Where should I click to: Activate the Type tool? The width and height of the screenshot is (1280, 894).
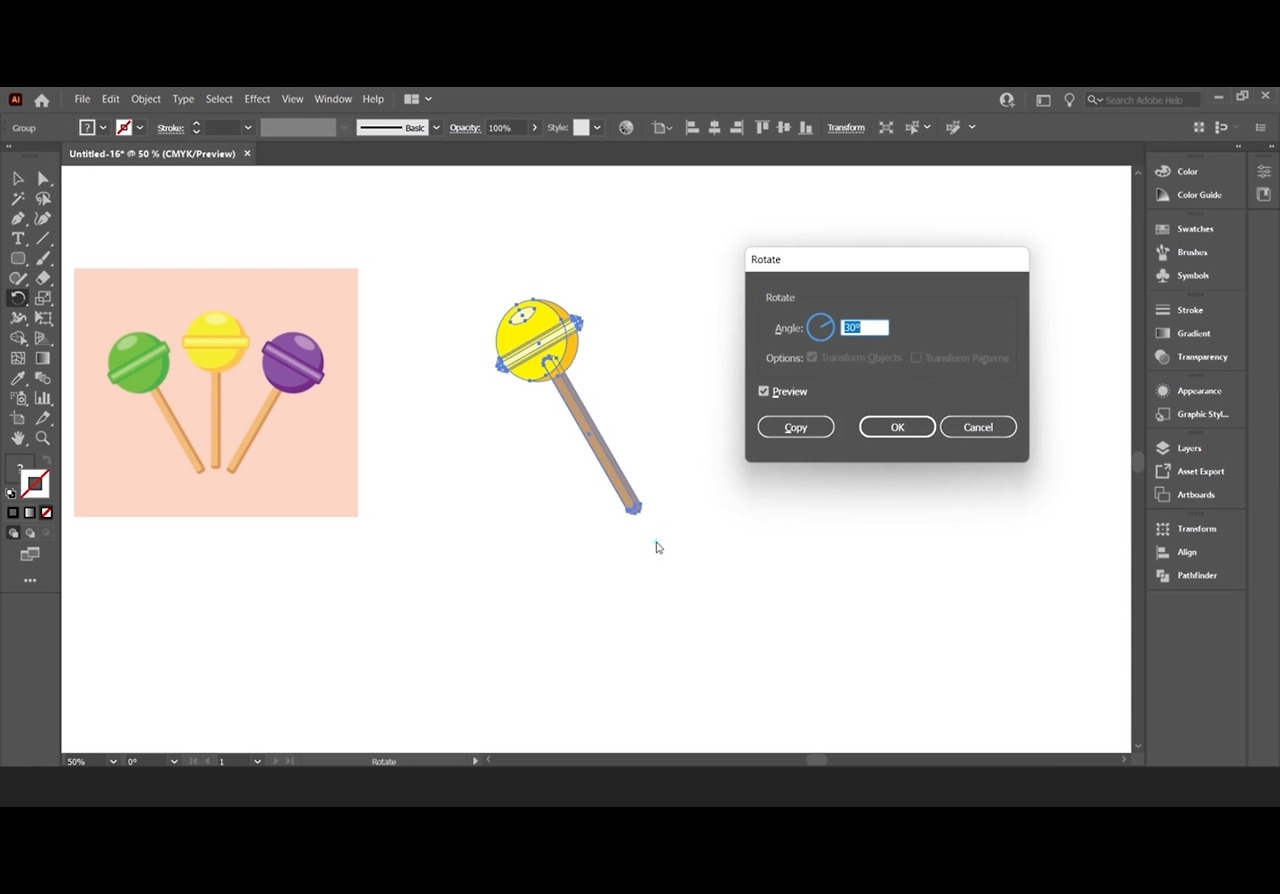pyautogui.click(x=18, y=239)
